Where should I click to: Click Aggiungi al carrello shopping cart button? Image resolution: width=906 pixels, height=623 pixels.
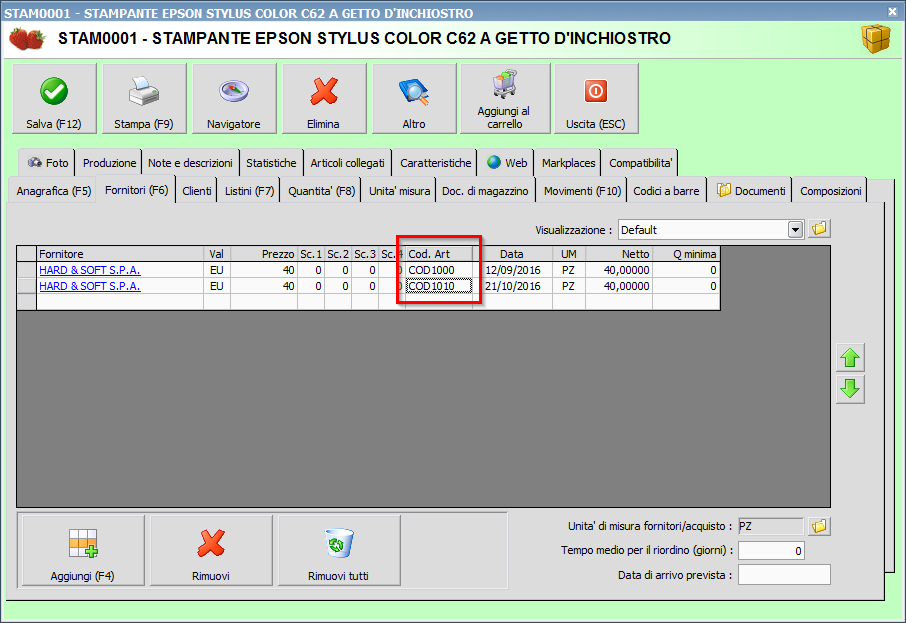505,98
